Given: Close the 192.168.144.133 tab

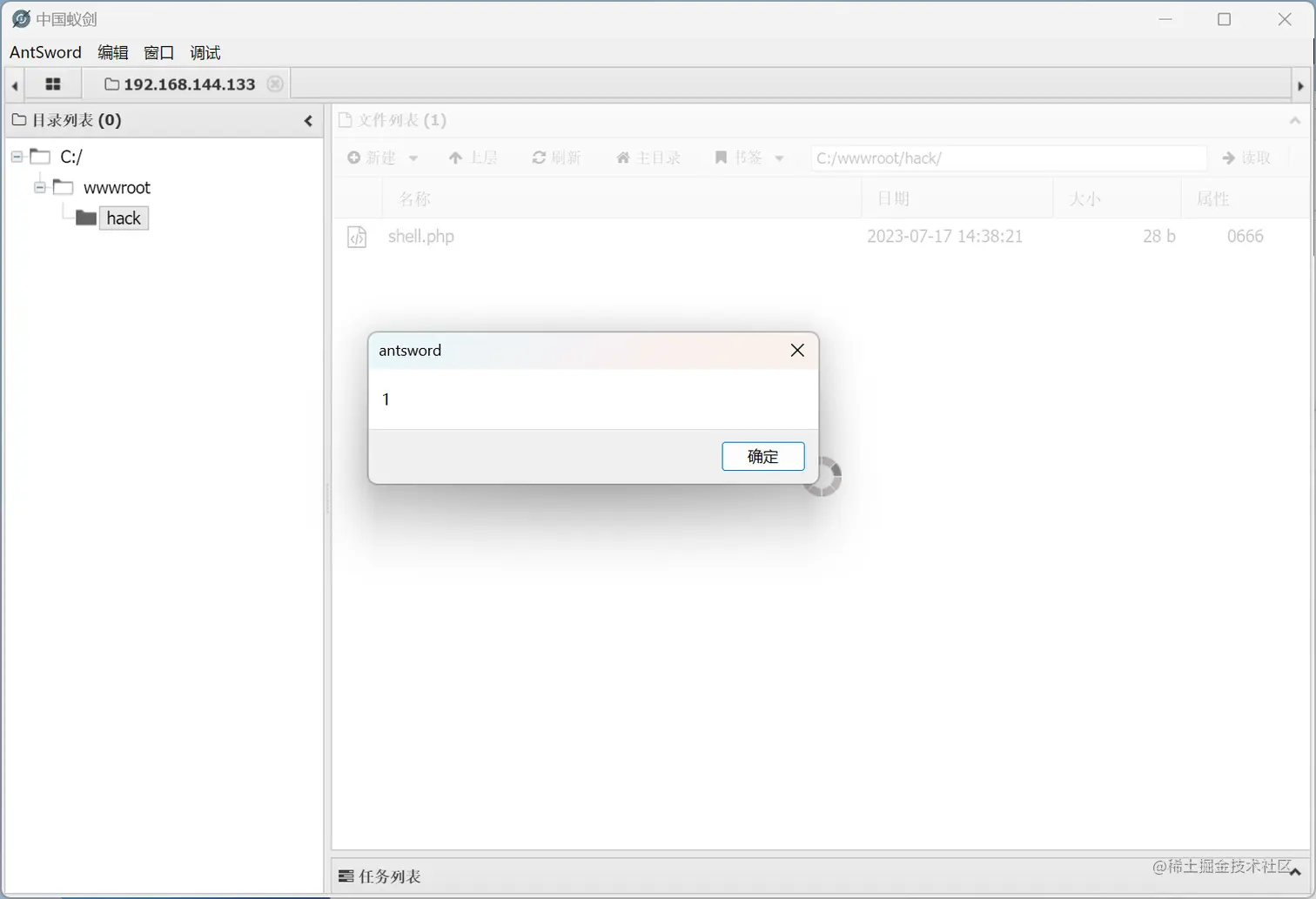Looking at the screenshot, I should click(x=275, y=84).
